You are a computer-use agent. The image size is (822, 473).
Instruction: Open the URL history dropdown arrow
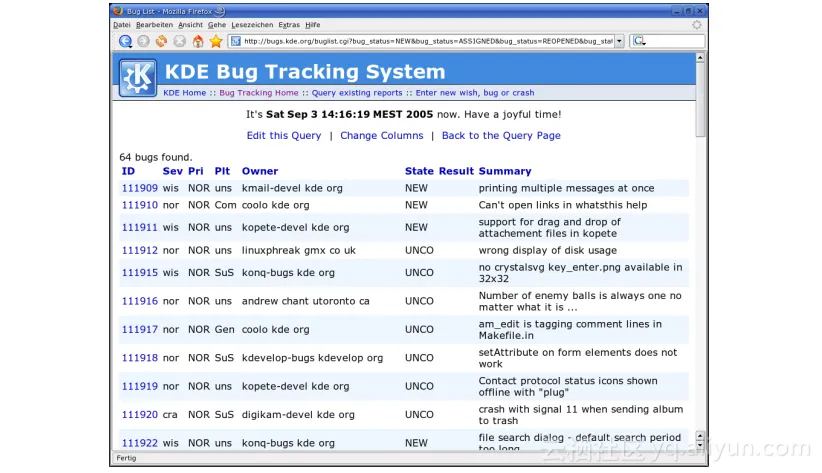pyautogui.click(x=619, y=41)
